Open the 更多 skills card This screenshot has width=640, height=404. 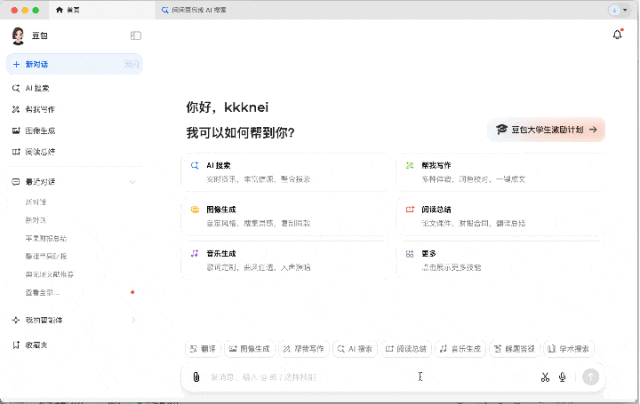[x=501, y=260]
